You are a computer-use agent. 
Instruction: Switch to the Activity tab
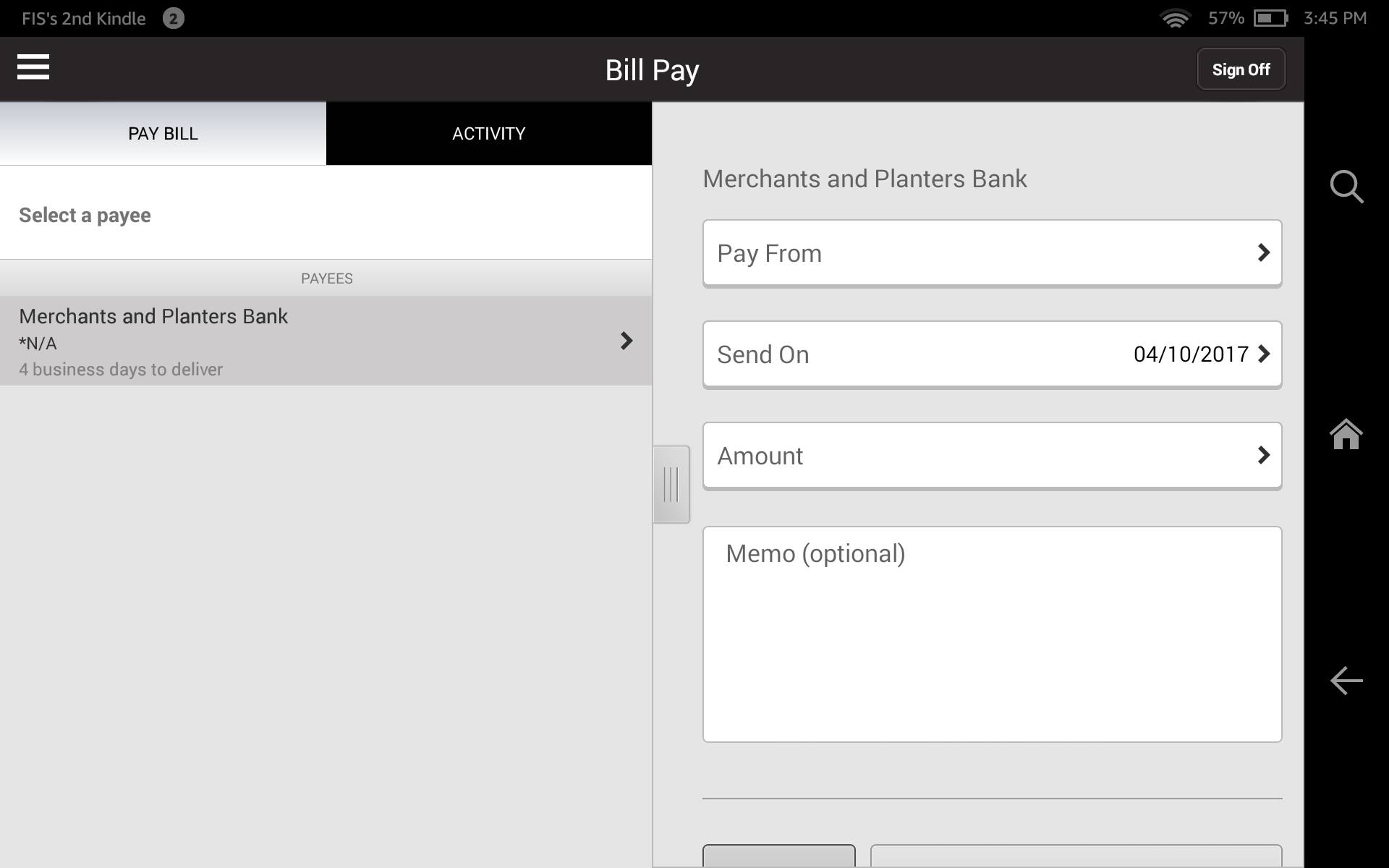488,134
